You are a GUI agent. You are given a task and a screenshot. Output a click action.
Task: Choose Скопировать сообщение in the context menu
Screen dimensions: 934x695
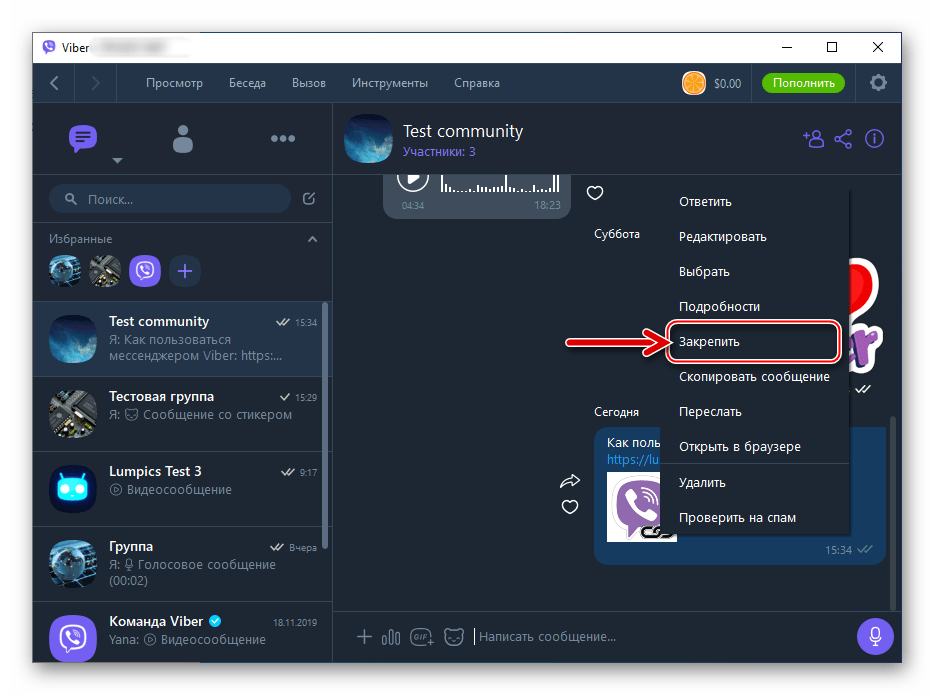pos(754,377)
